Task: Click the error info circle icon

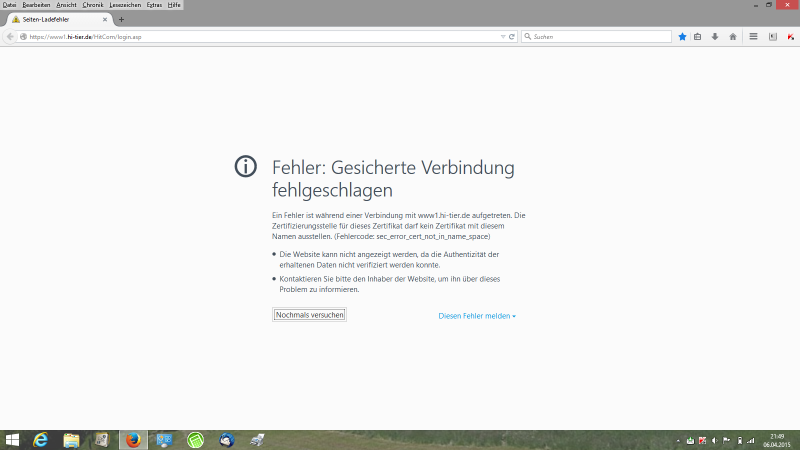Action: coord(245,166)
